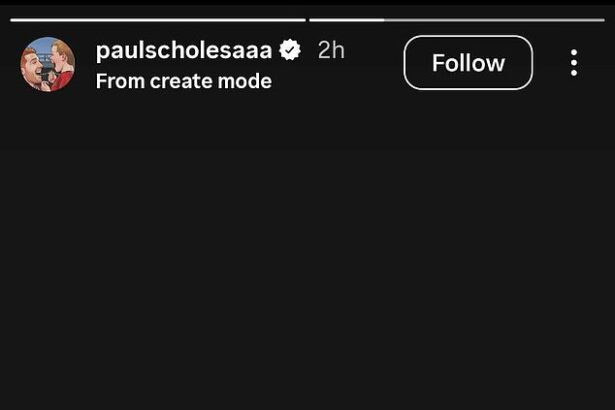Expand story options via vertical ellipsis

tap(573, 63)
